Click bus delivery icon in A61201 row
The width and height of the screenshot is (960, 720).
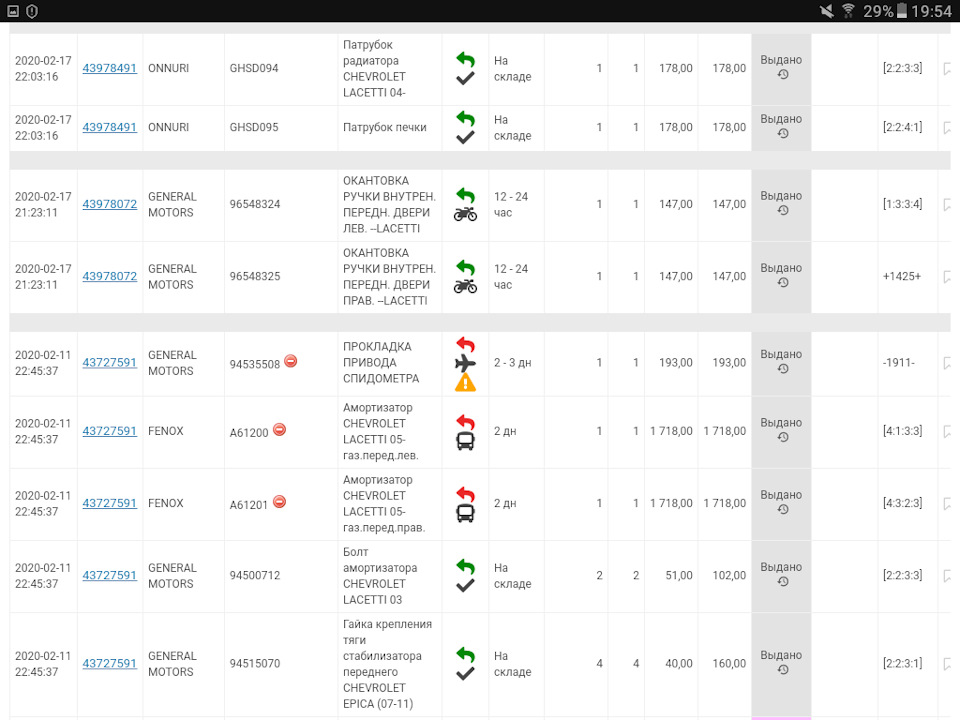465,514
